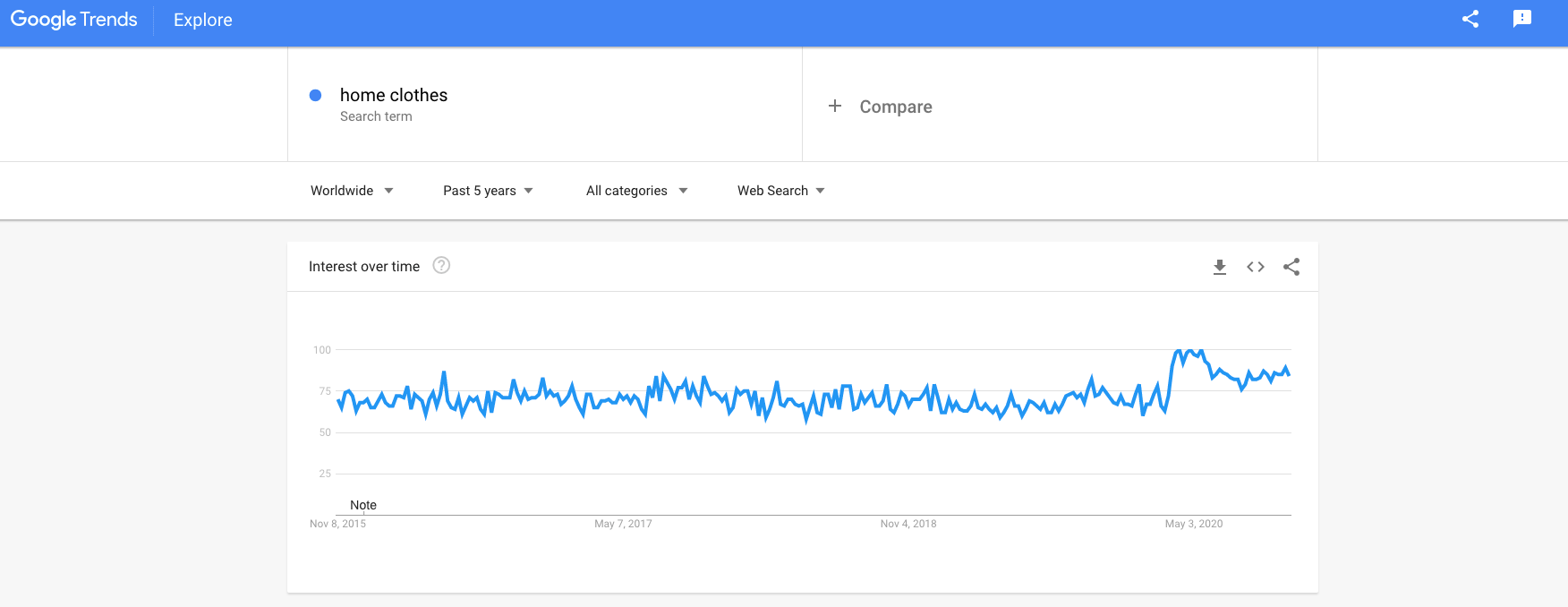Expand the Worldwide region dropdown
The height and width of the screenshot is (607, 1568).
[x=352, y=191]
